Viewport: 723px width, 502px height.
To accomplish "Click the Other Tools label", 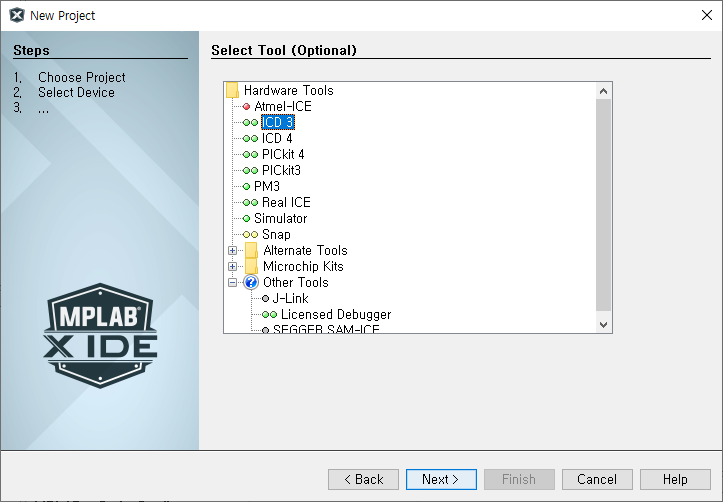I will 296,282.
